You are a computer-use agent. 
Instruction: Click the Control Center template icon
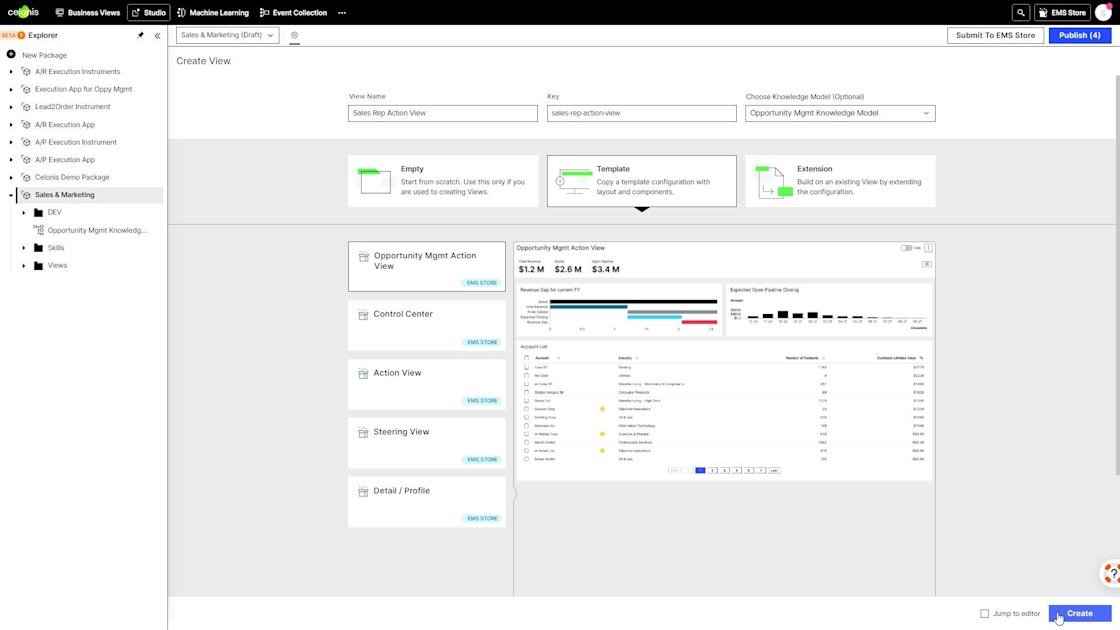(x=363, y=314)
